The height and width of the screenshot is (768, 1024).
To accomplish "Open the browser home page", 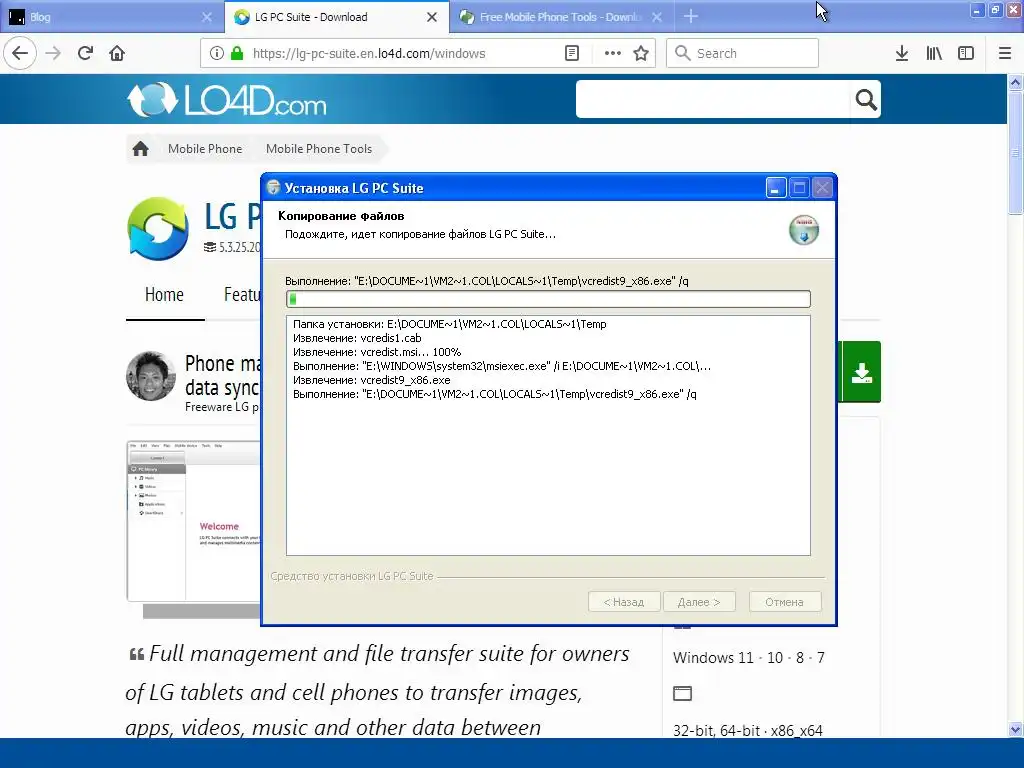I will [117, 53].
